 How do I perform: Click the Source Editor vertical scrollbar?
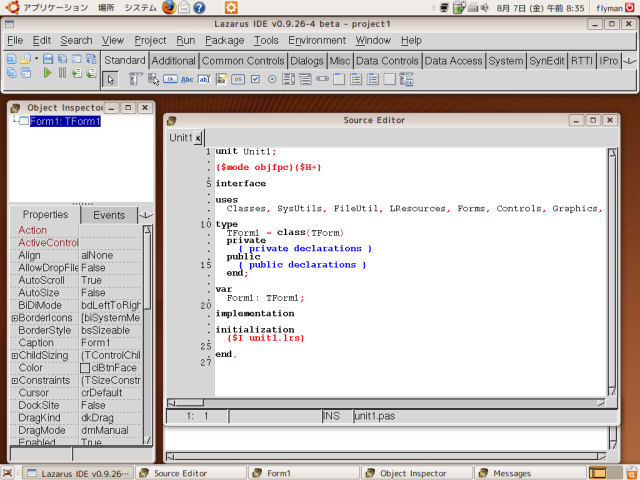pyautogui.click(x=612, y=272)
